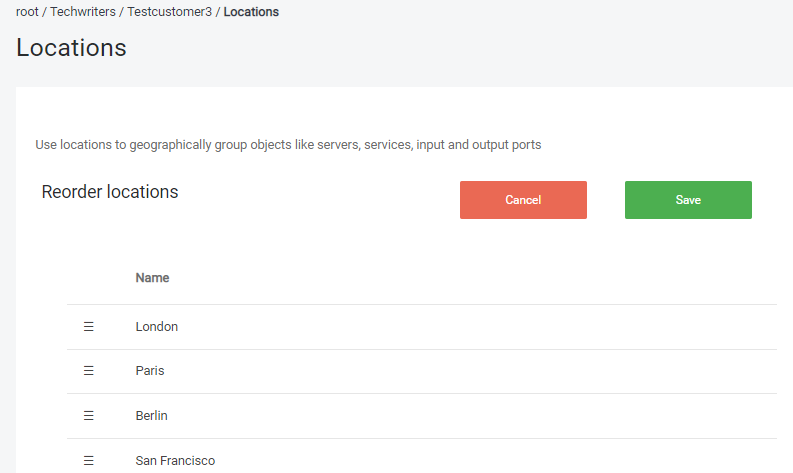This screenshot has width=793, height=473.
Task: Click the bold Locations breadcrumb item
Action: (x=251, y=12)
